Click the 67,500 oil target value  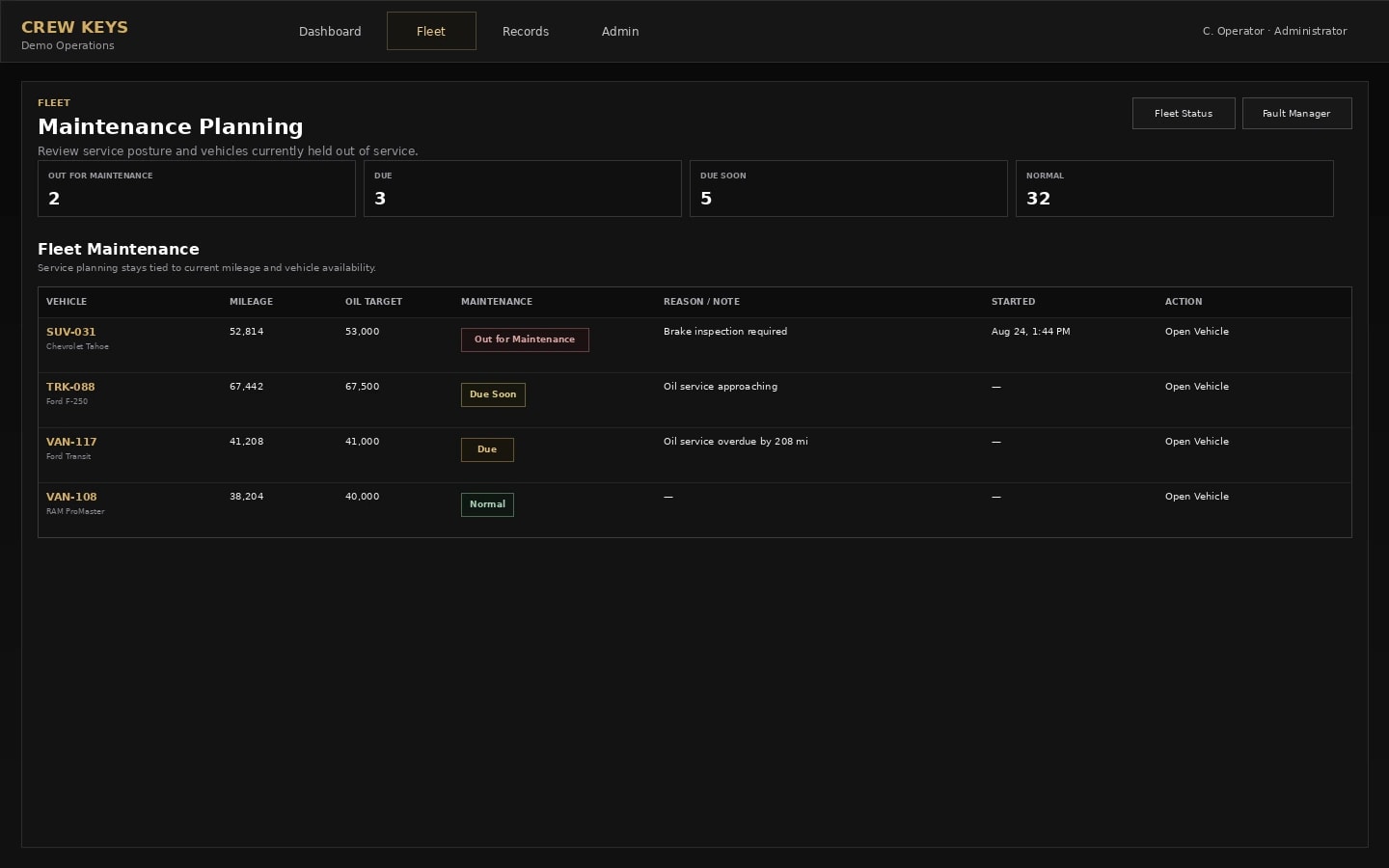coord(362,387)
